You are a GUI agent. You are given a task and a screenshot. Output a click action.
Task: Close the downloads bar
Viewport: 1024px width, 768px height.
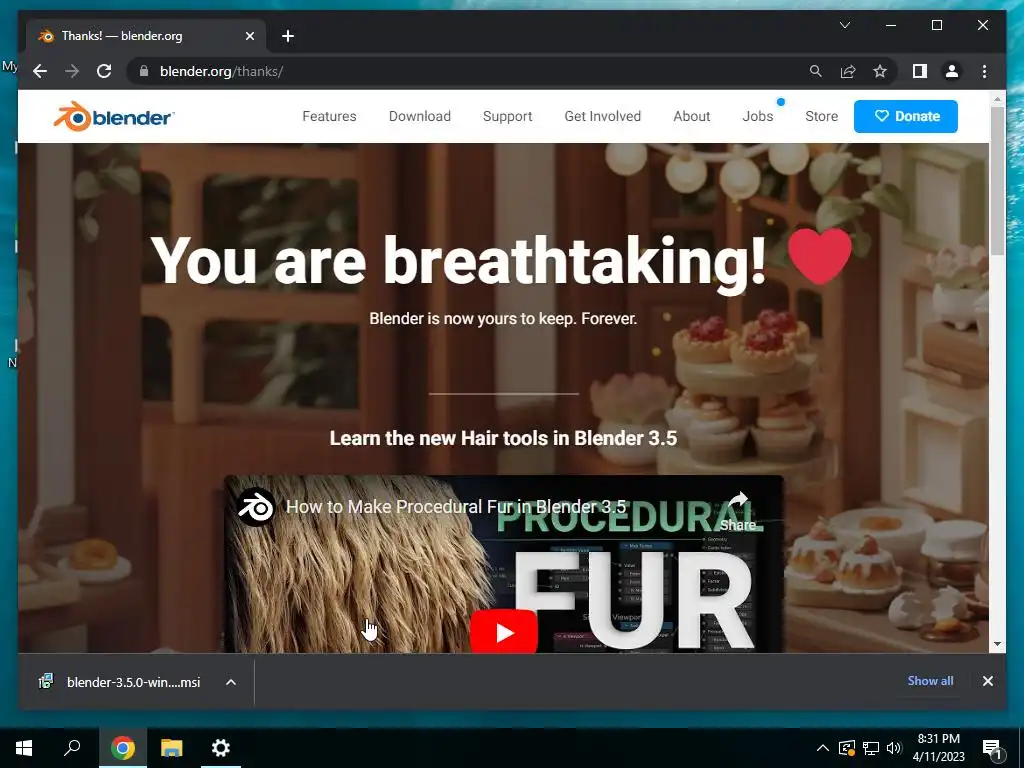point(987,680)
